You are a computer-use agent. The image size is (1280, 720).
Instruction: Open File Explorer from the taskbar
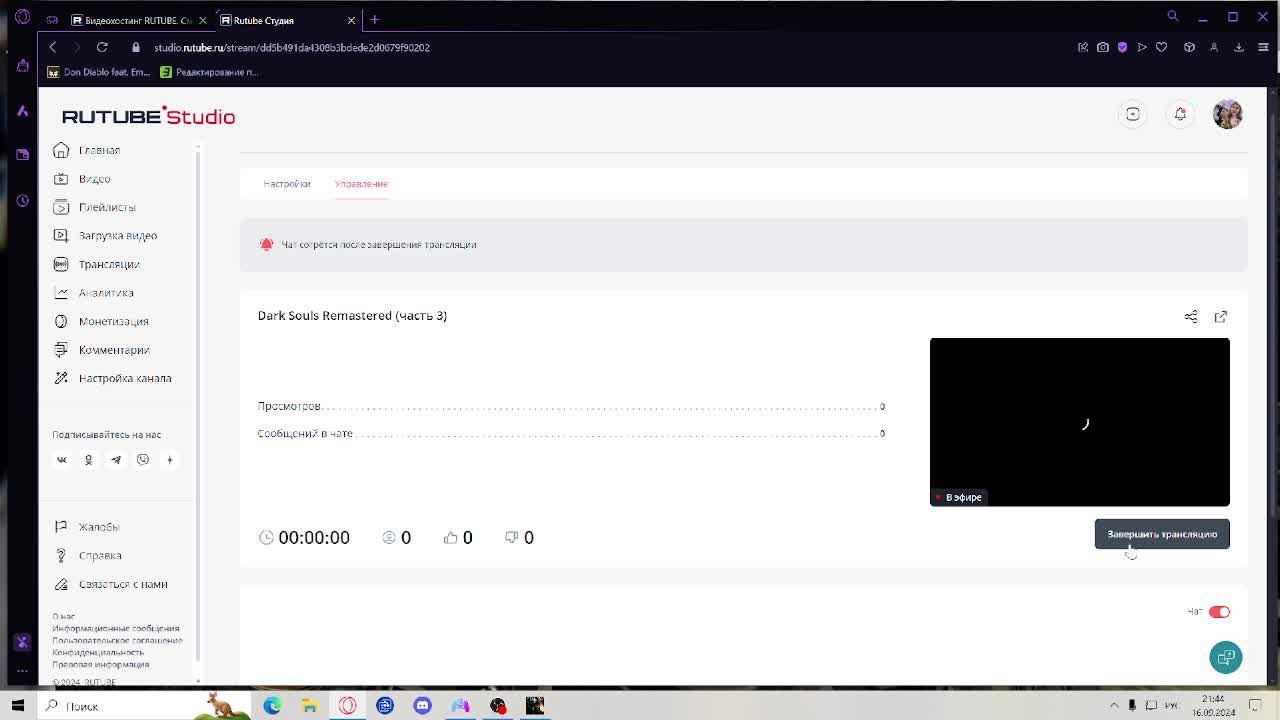pos(310,706)
